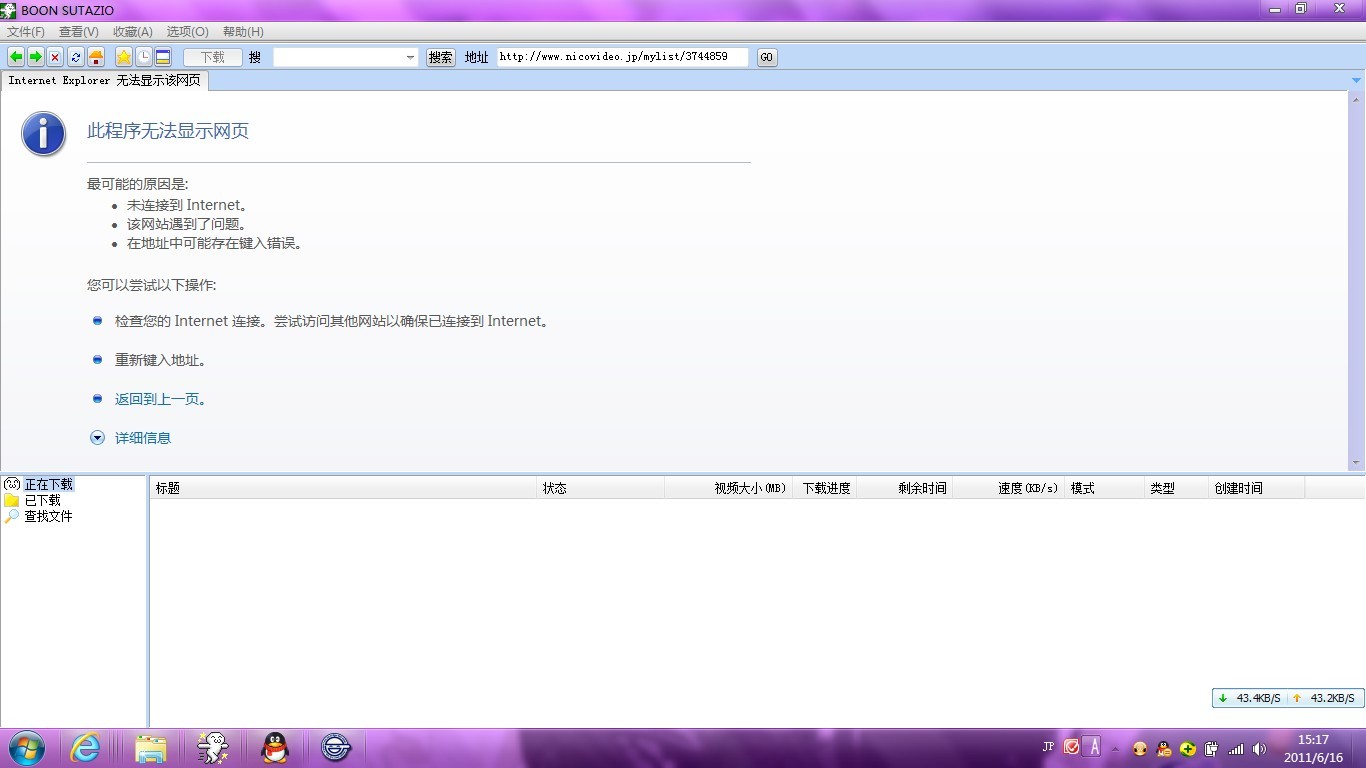Click the page scrollbar up arrow

click(x=1356, y=99)
